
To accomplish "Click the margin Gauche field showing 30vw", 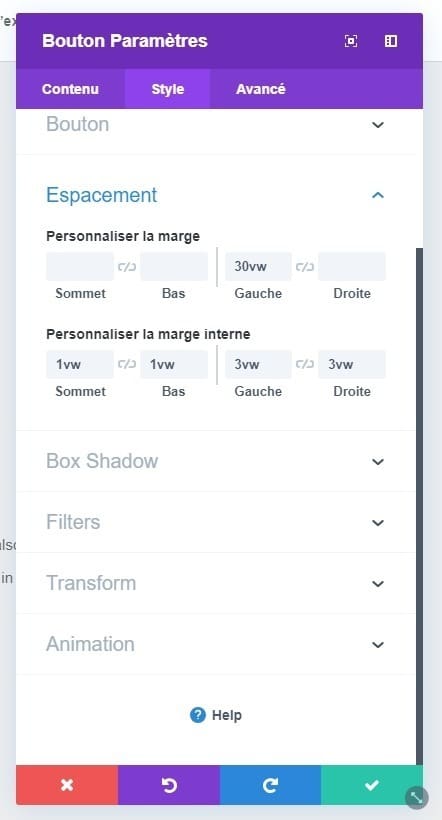I will click(258, 267).
